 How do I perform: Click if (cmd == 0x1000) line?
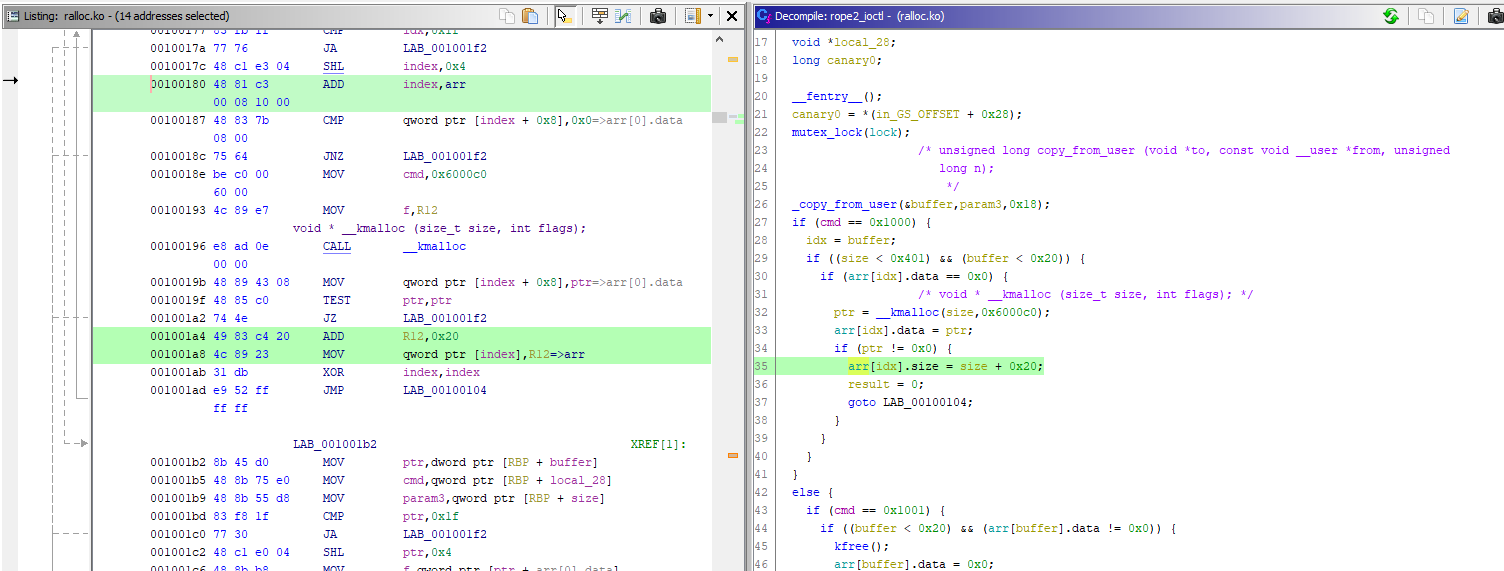[x=862, y=222]
